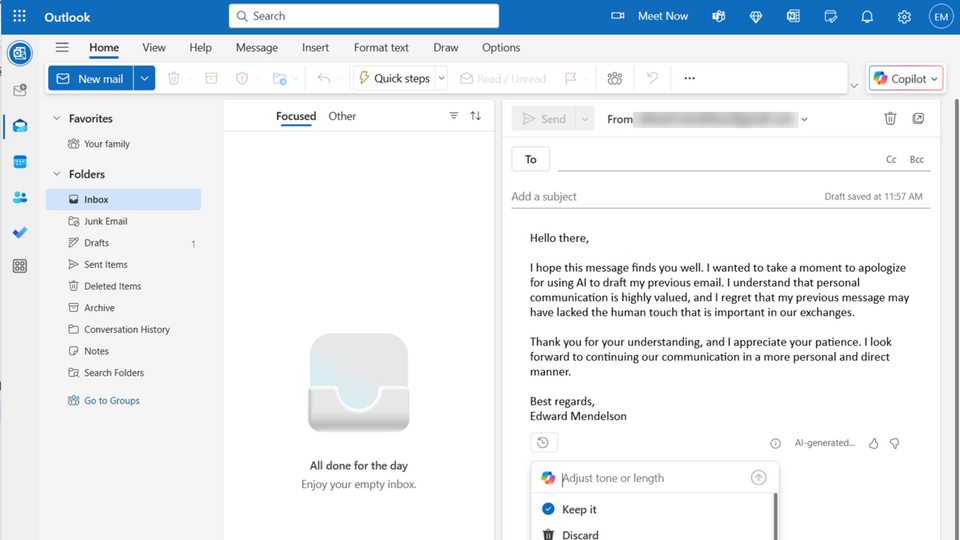Click thumbs down on AI-generated draft

pyautogui.click(x=894, y=443)
